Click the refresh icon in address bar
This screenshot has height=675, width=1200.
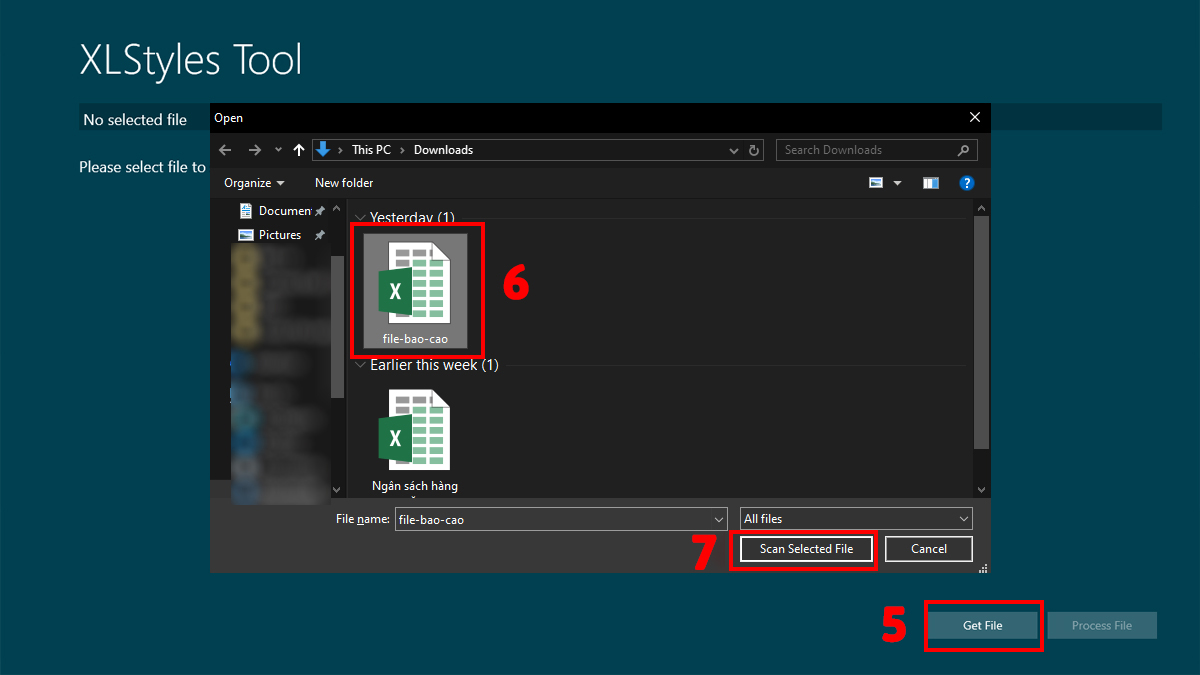[754, 150]
